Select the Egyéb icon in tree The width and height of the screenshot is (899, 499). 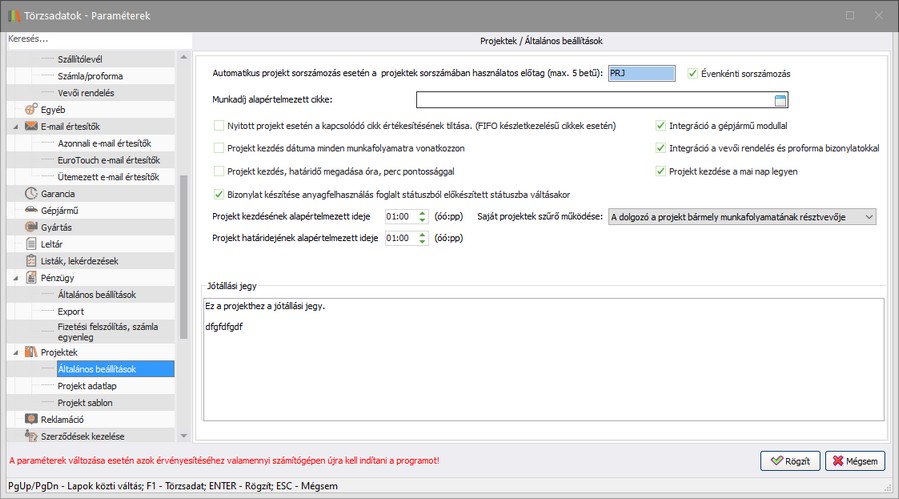[x=32, y=109]
